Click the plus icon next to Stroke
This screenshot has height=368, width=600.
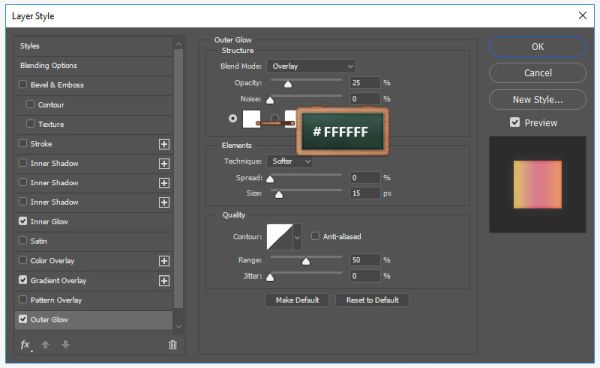pyautogui.click(x=164, y=144)
